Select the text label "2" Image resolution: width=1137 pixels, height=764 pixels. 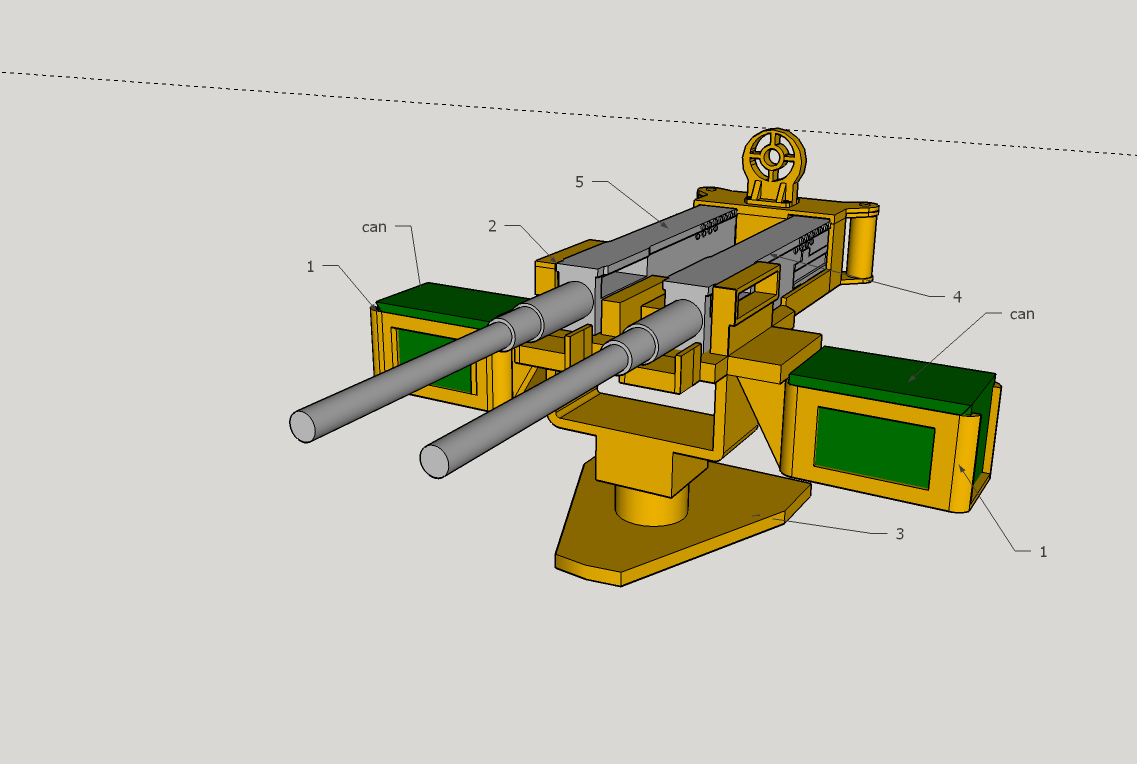tap(492, 226)
